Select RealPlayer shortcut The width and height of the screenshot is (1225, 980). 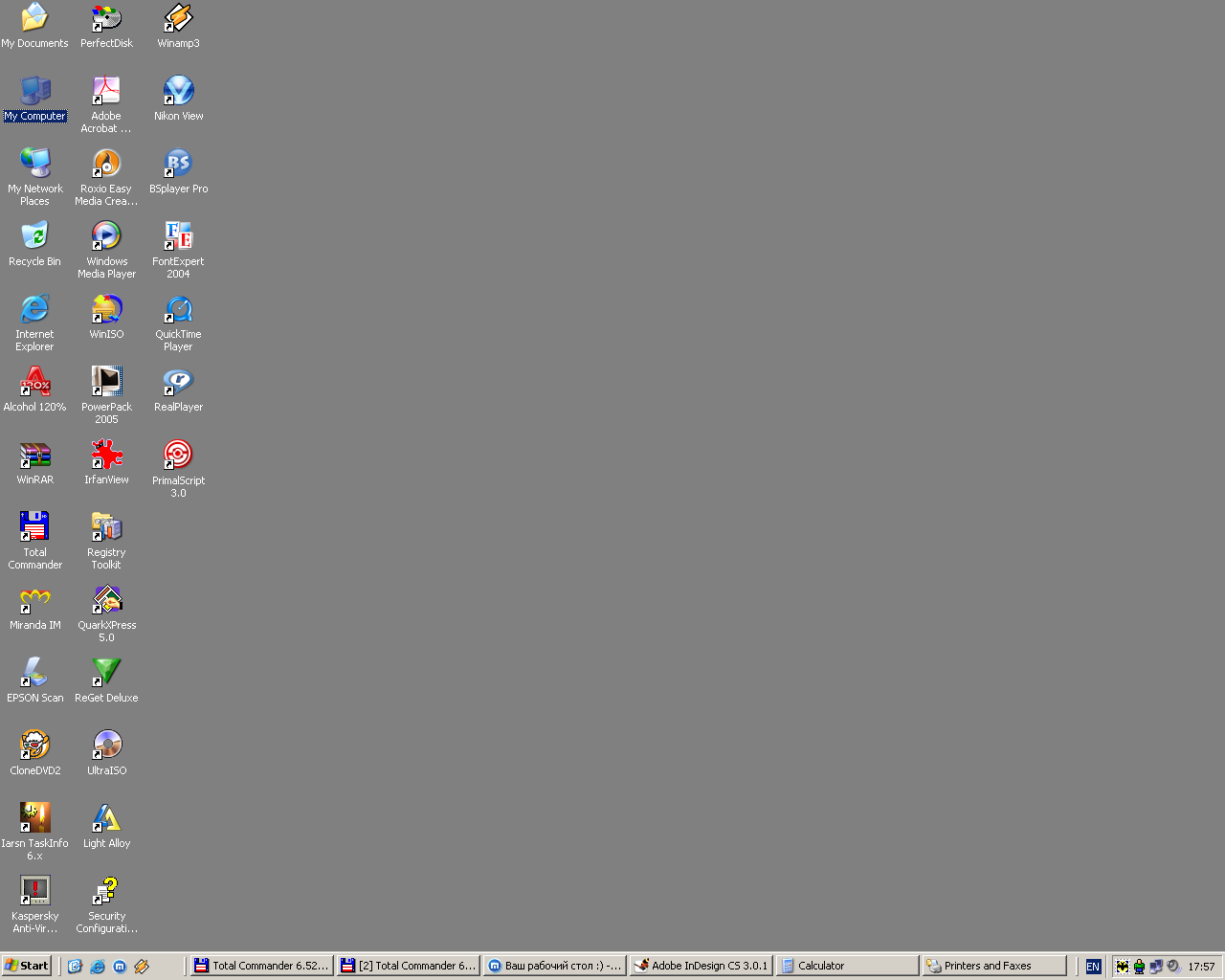tap(178, 390)
